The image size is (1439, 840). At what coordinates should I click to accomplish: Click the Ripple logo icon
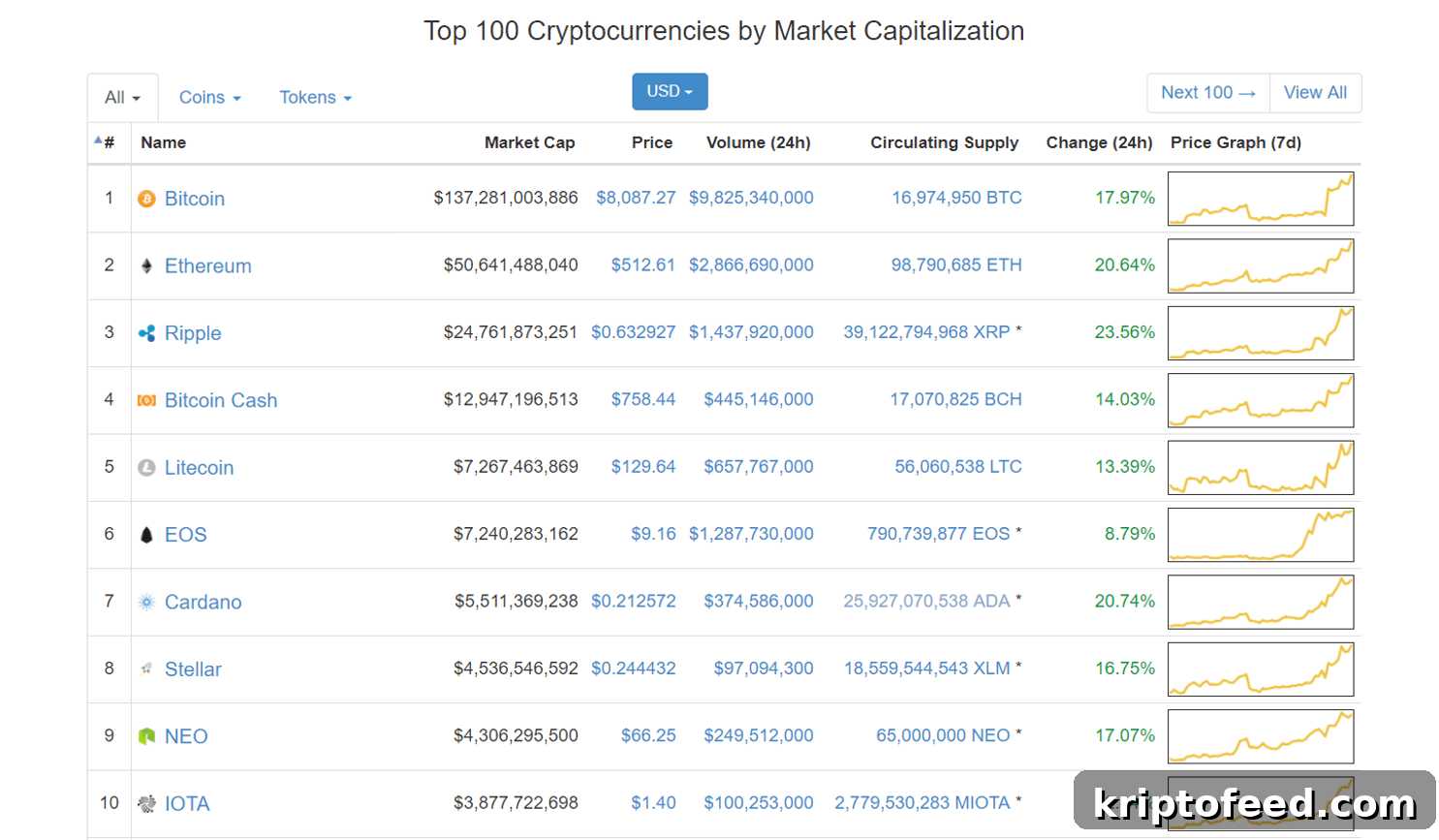click(146, 333)
